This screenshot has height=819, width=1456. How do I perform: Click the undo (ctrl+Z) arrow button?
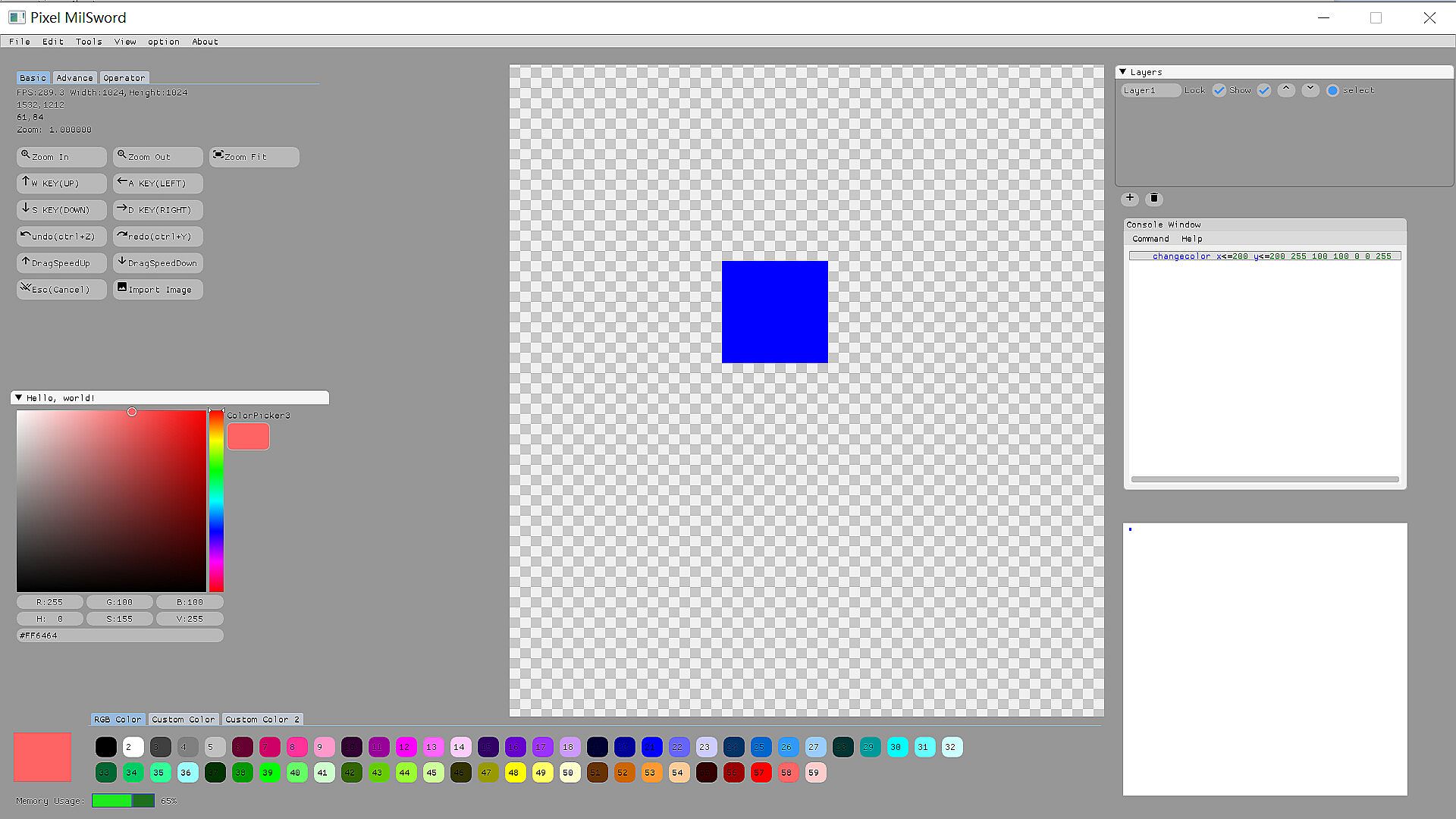(x=61, y=237)
